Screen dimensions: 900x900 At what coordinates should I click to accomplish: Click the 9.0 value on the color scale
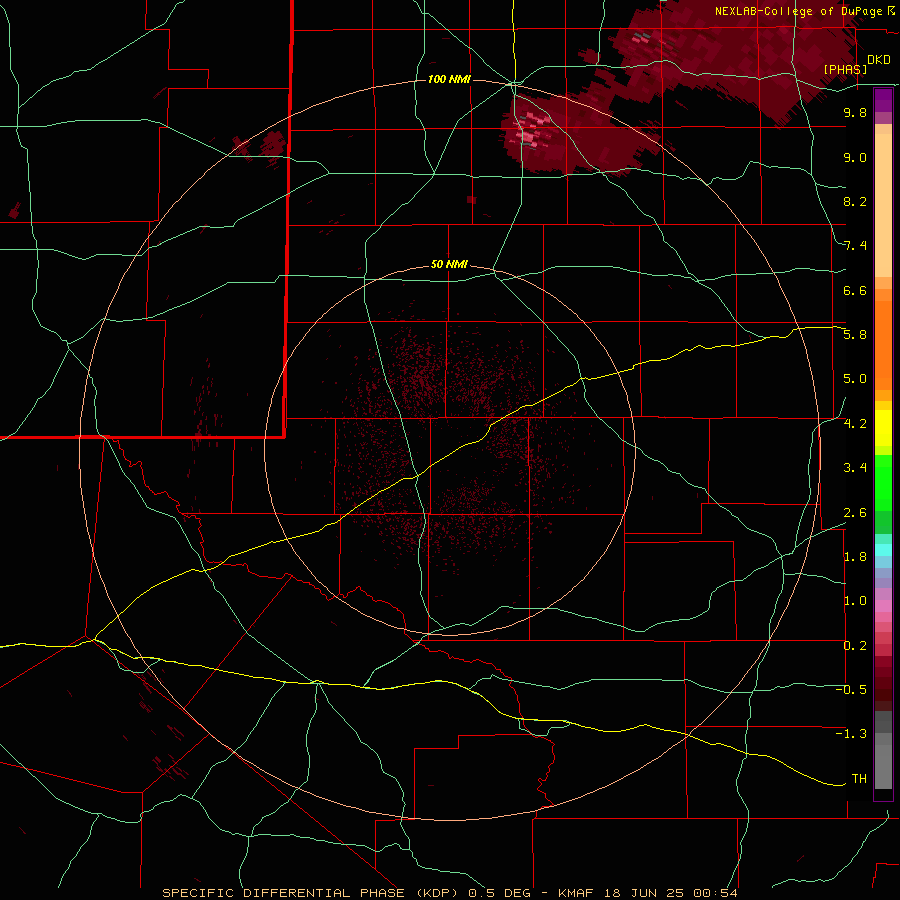pyautogui.click(x=855, y=157)
